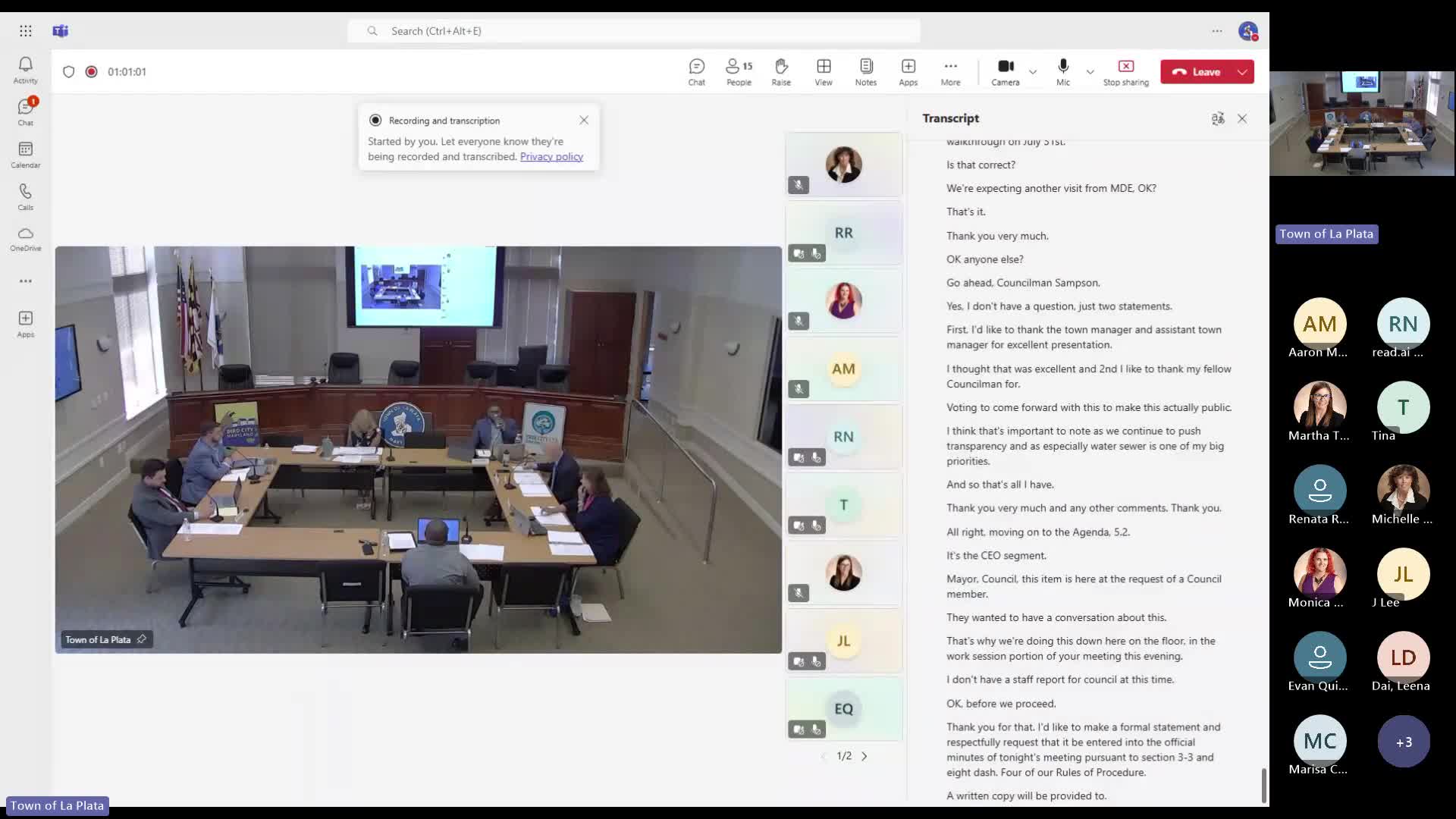Open Apps from the meeting toolbar
Screen dimensions: 1456x819
tap(907, 71)
